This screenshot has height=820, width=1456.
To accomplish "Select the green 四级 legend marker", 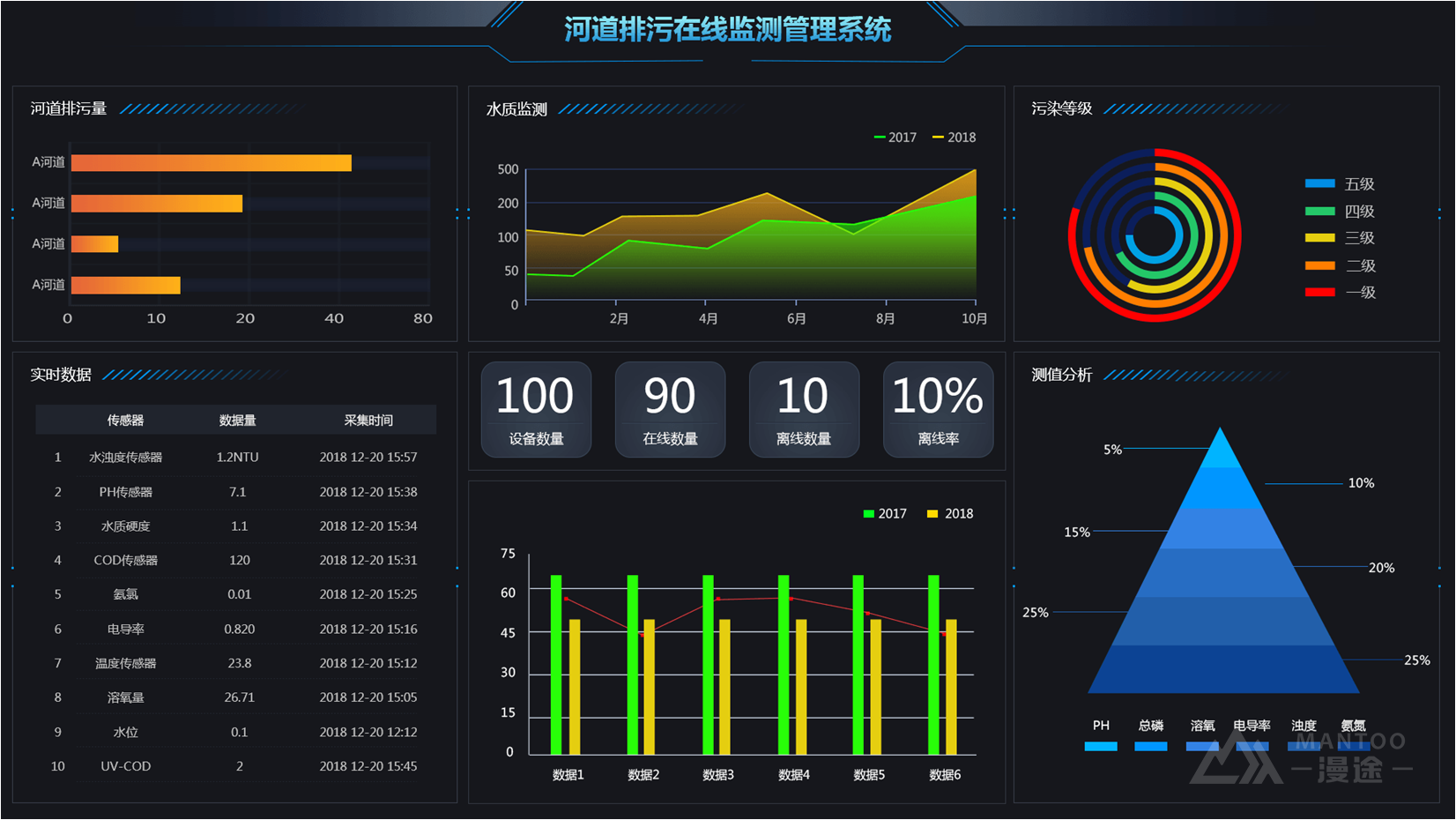I will click(x=1319, y=212).
